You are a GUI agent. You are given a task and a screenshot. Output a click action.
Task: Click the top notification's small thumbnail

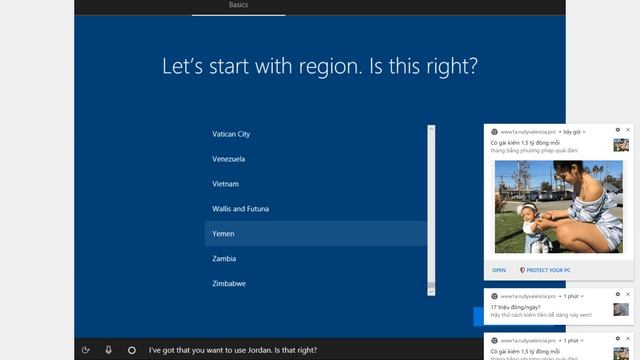pyautogui.click(x=621, y=145)
